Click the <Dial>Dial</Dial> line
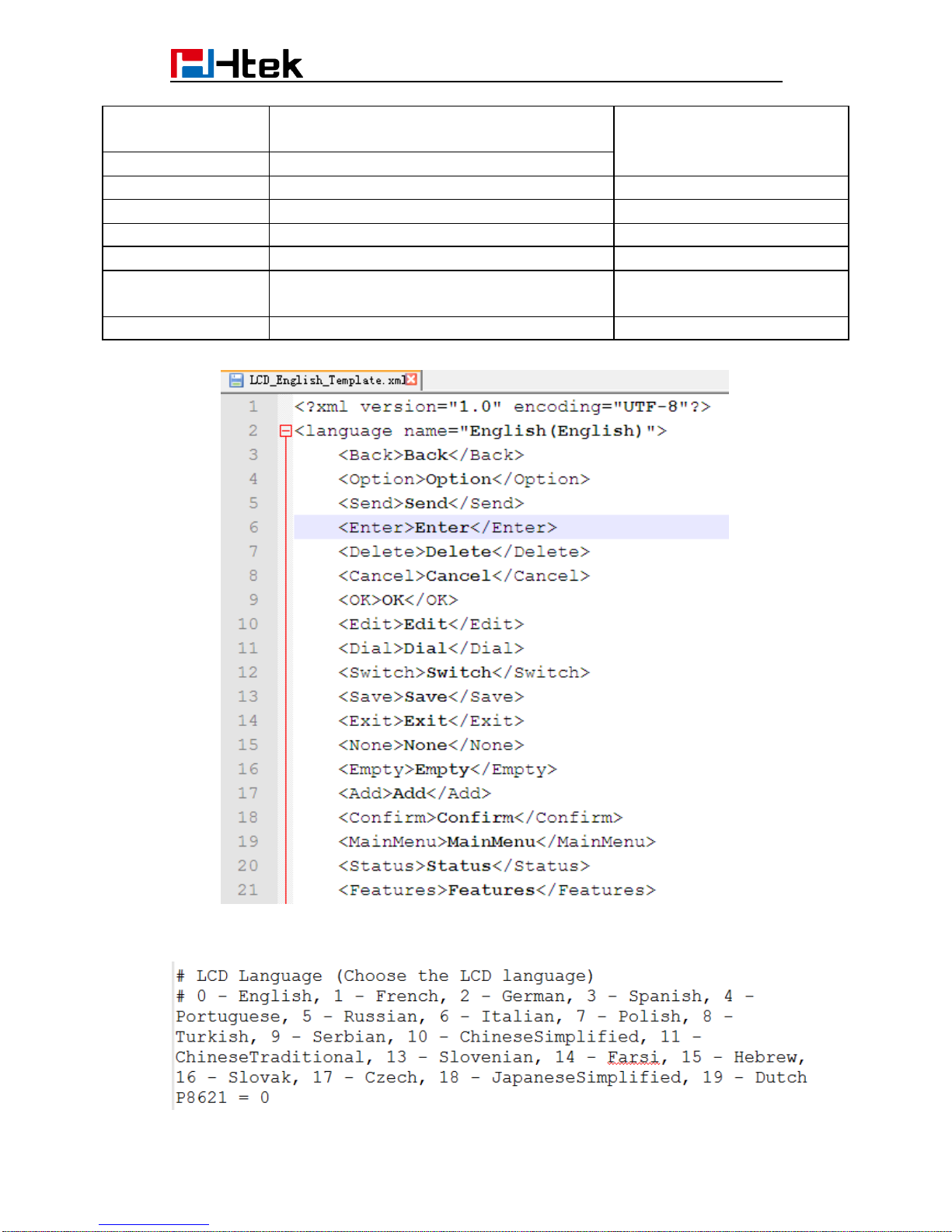Screen dimensions: 952x1232 click(431, 647)
